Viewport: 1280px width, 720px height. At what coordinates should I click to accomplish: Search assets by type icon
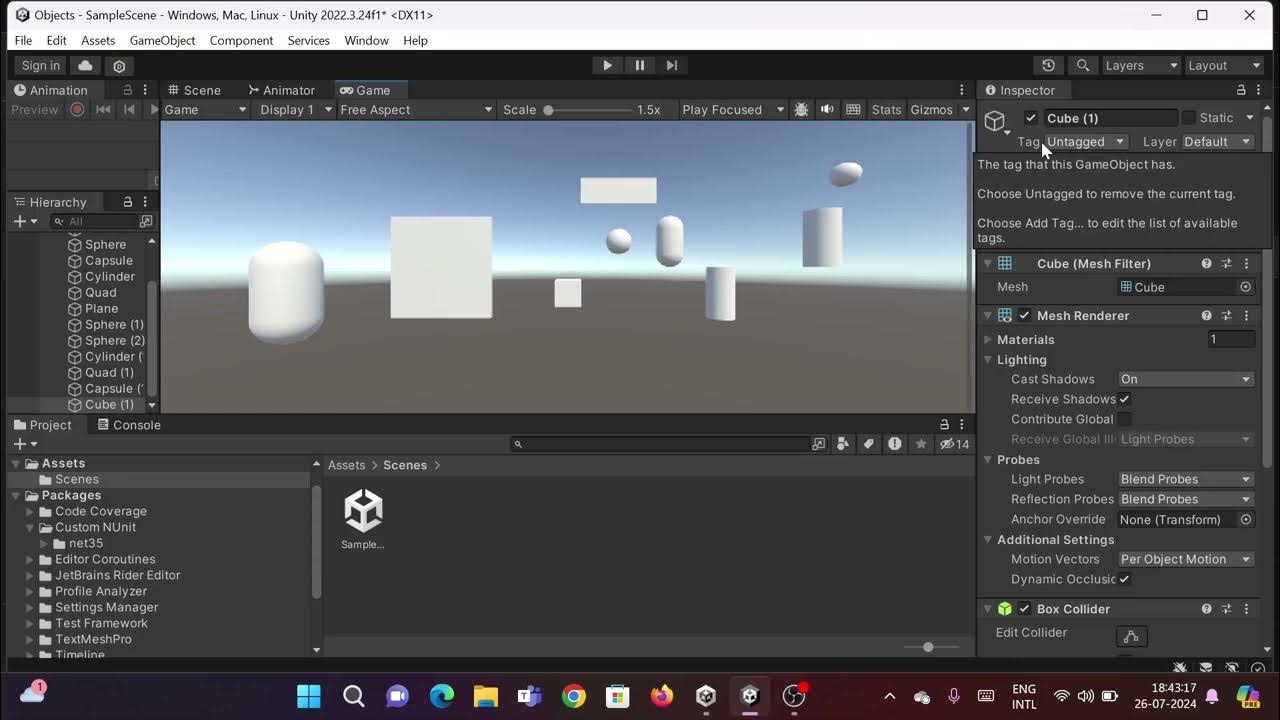point(843,444)
